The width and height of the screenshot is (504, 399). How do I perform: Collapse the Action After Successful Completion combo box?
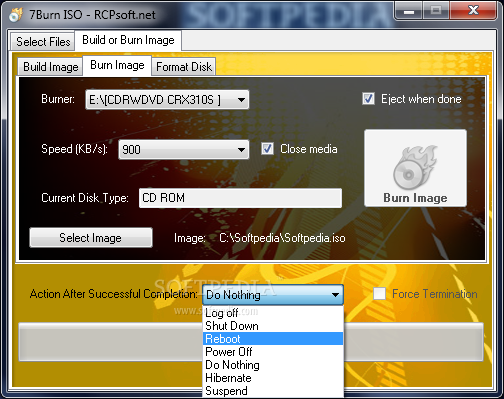pyautogui.click(x=273, y=295)
